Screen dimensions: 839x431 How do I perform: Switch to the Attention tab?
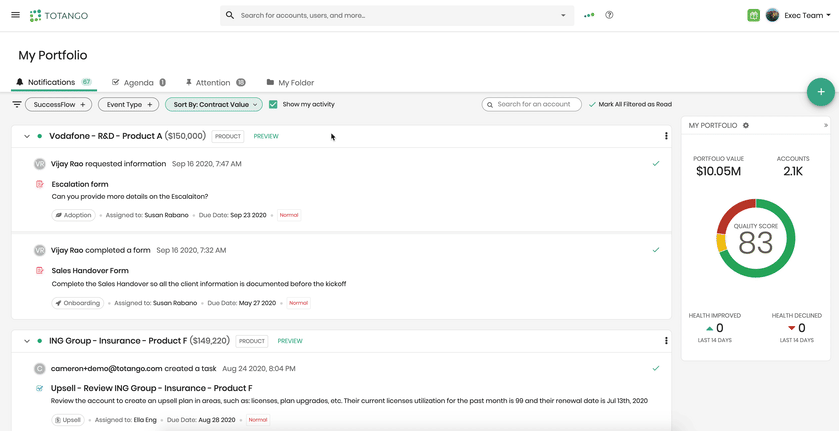(x=215, y=82)
